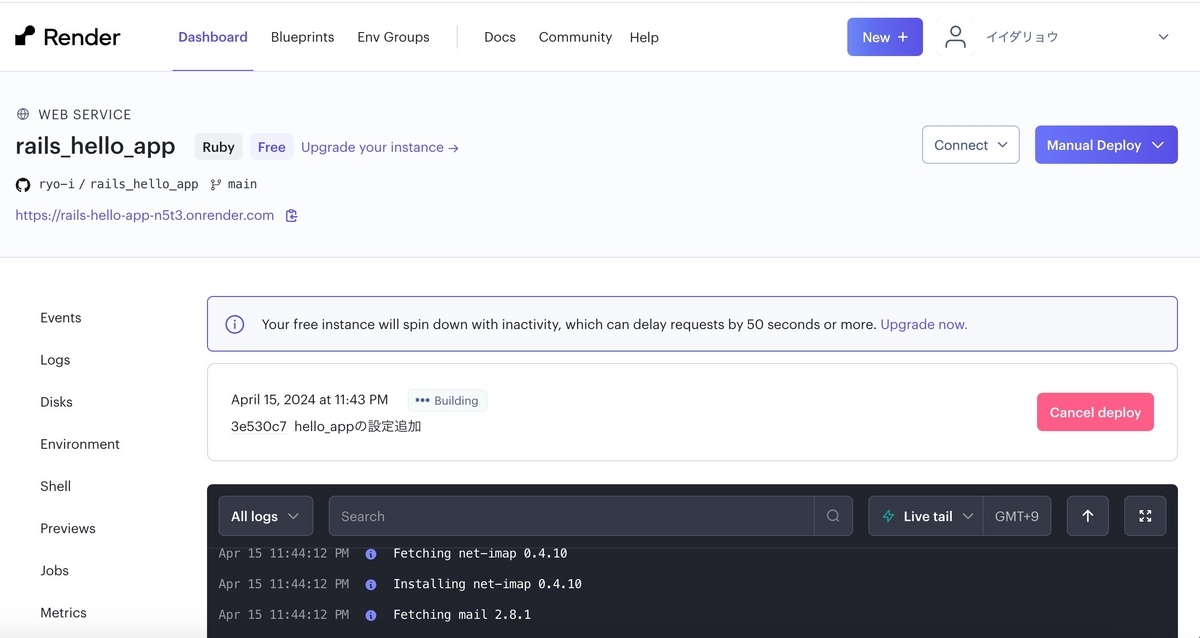The height and width of the screenshot is (638, 1200).
Task: Click the main branch link
Action: coord(243,184)
